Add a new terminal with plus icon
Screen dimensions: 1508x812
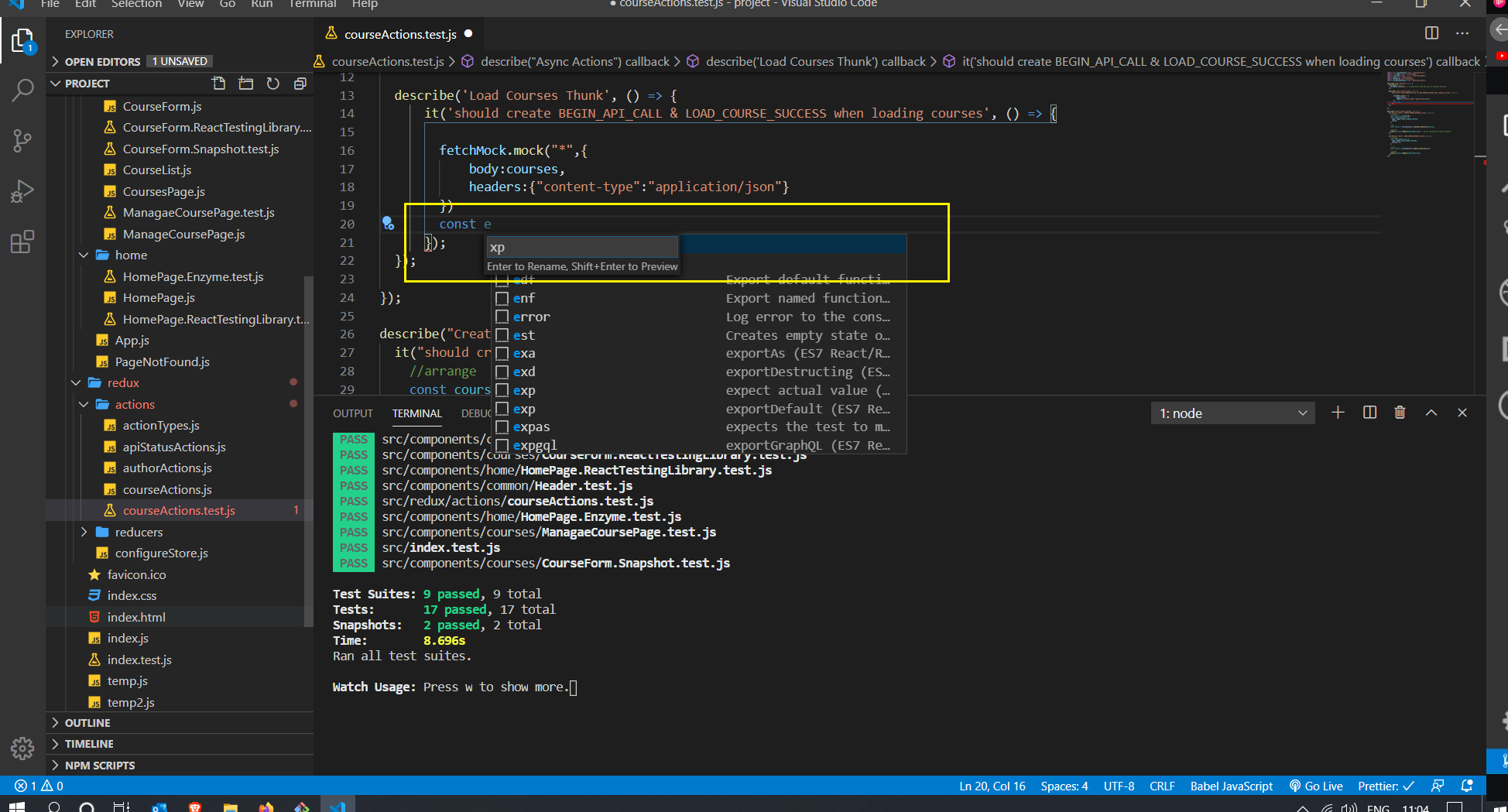(1338, 413)
